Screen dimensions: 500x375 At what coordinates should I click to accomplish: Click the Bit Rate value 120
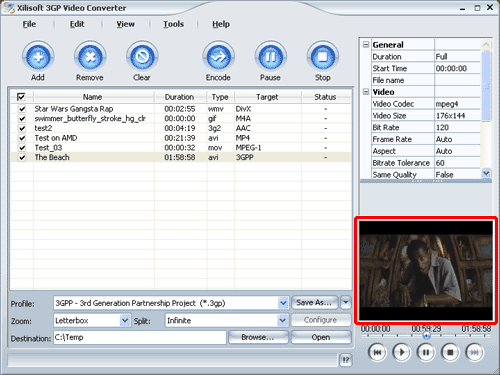tap(442, 127)
